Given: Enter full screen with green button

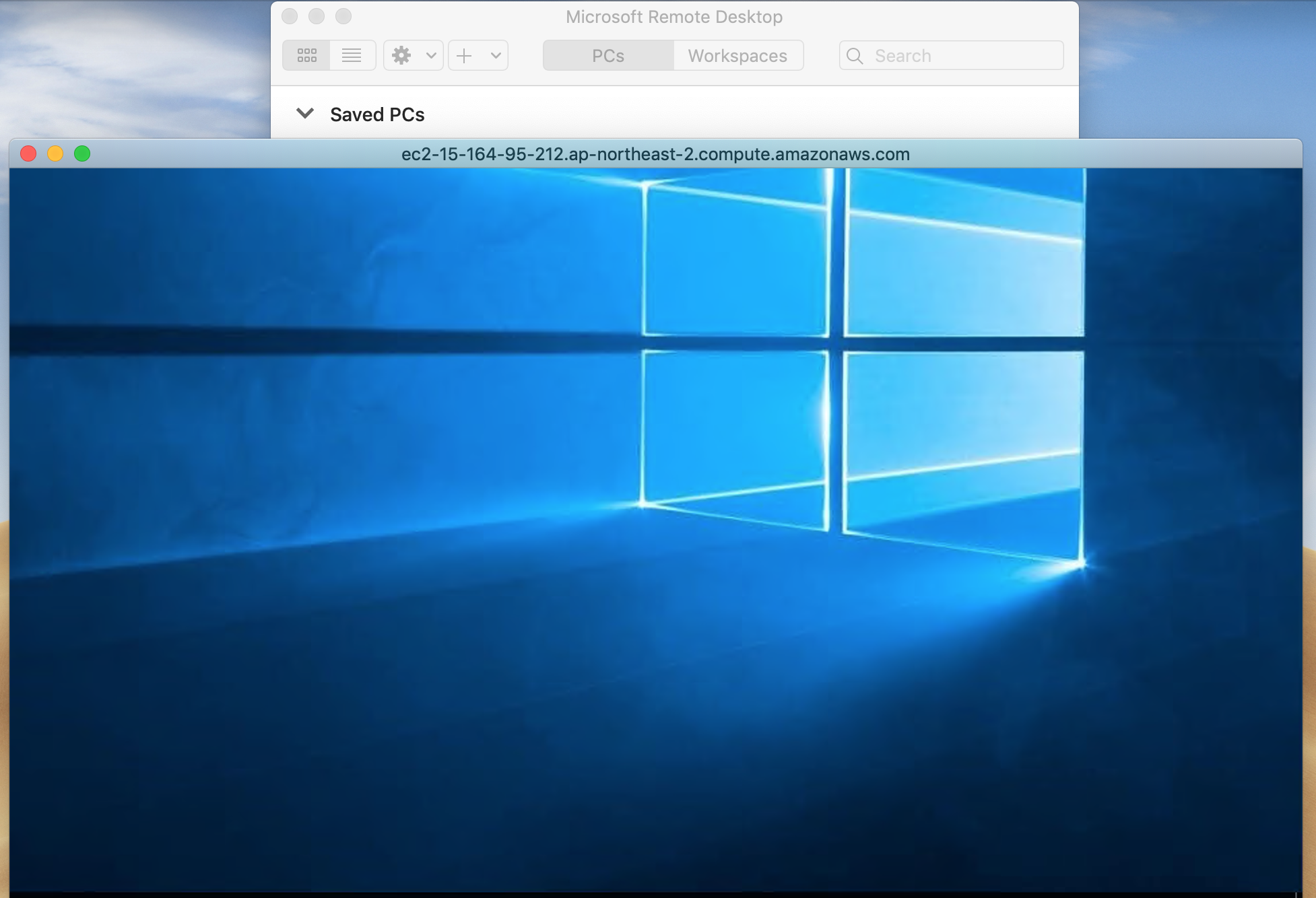Looking at the screenshot, I should 82,154.
